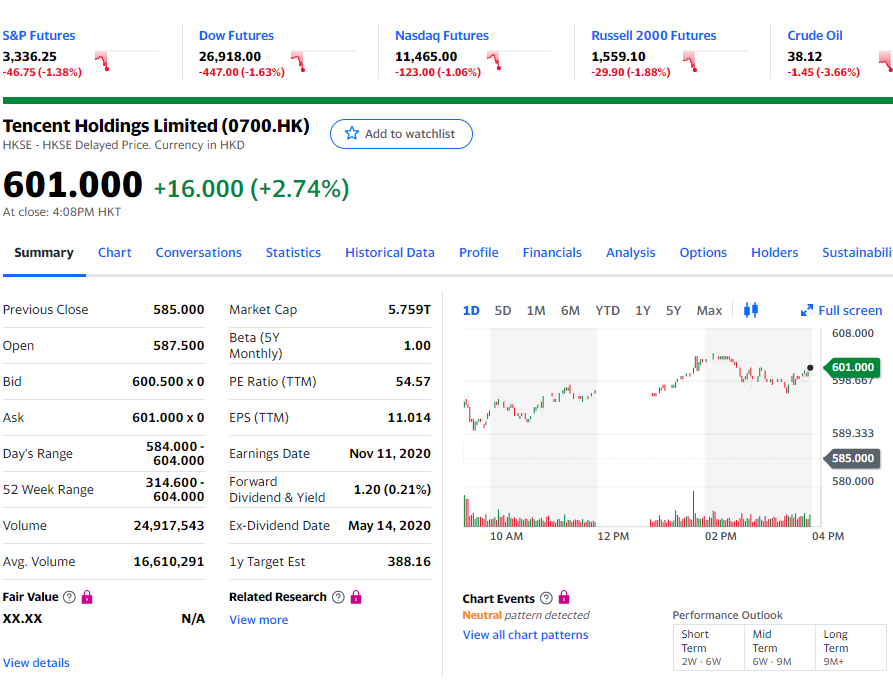Go to the Financials tab
The width and height of the screenshot is (893, 680).
click(x=552, y=252)
